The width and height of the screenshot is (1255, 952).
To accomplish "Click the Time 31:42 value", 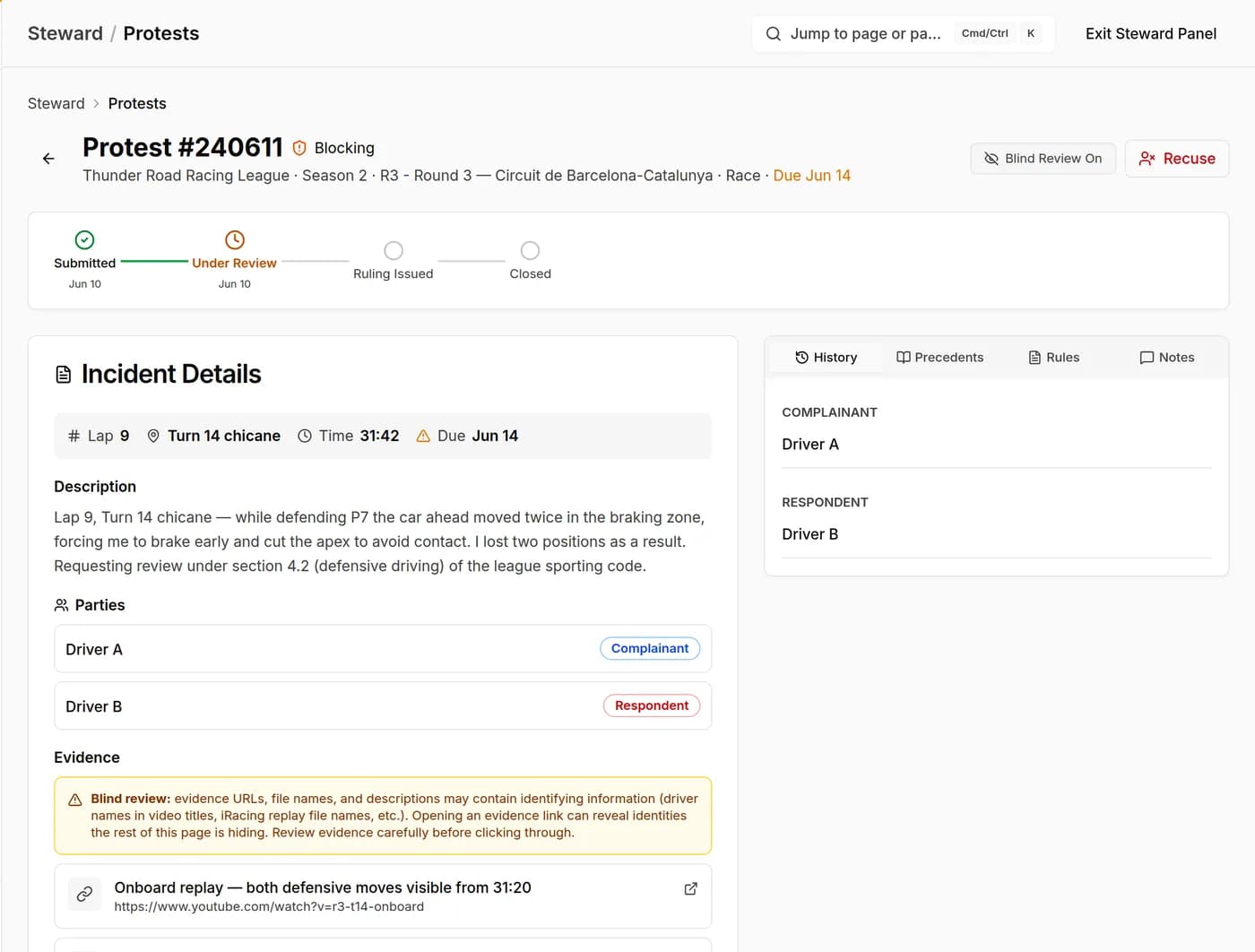I will click(x=379, y=436).
